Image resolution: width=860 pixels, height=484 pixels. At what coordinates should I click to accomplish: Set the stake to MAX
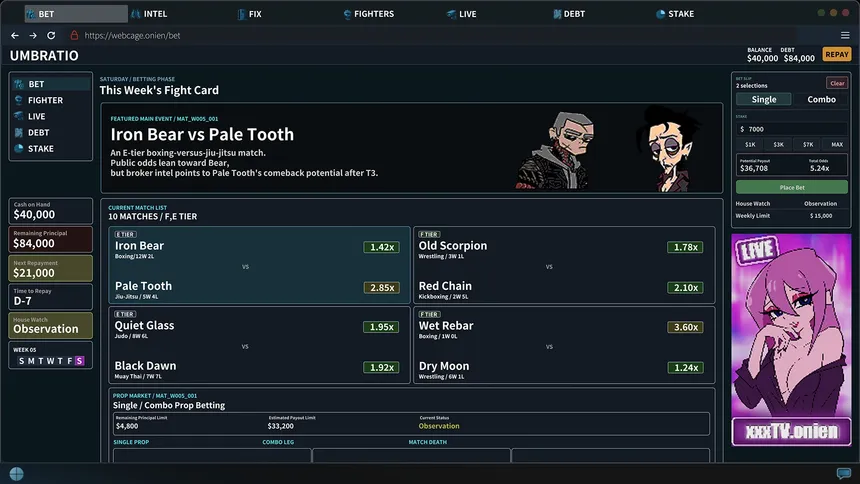(836, 144)
